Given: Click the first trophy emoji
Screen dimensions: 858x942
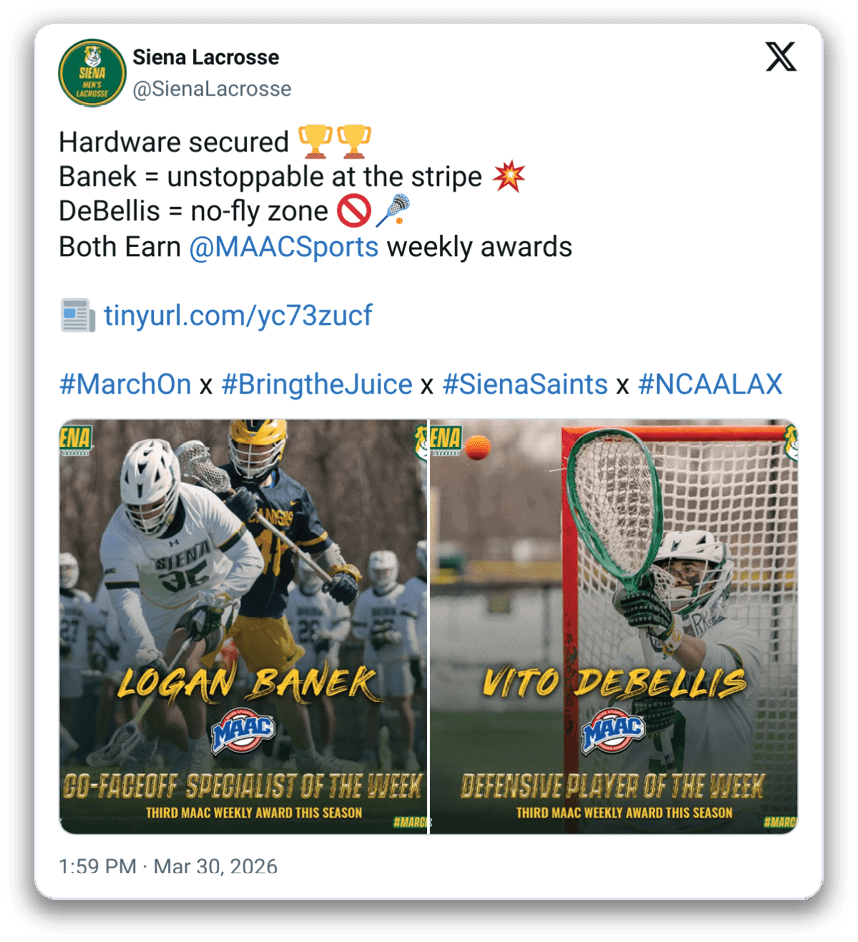Looking at the screenshot, I should [x=315, y=141].
